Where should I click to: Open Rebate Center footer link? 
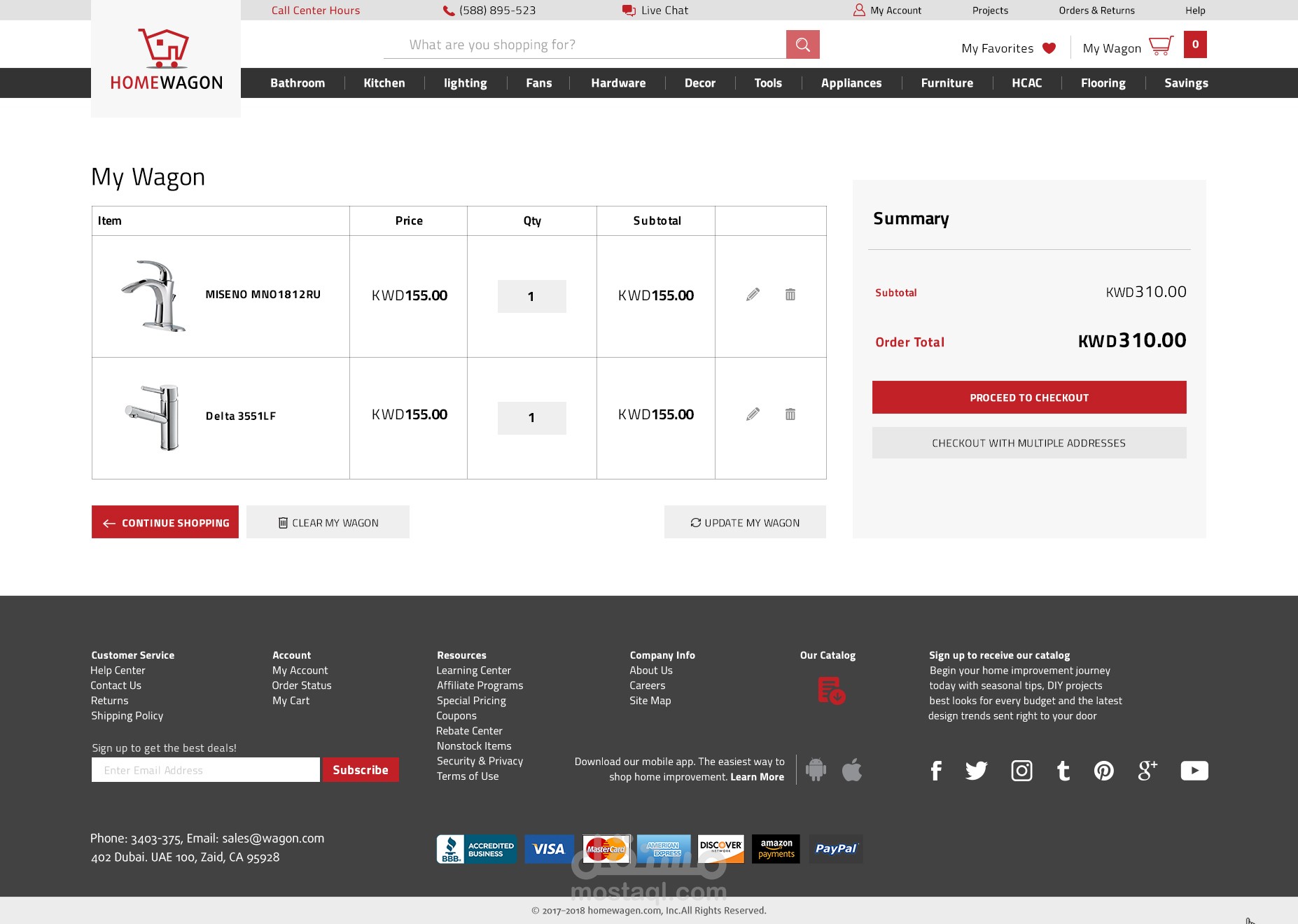click(x=469, y=731)
